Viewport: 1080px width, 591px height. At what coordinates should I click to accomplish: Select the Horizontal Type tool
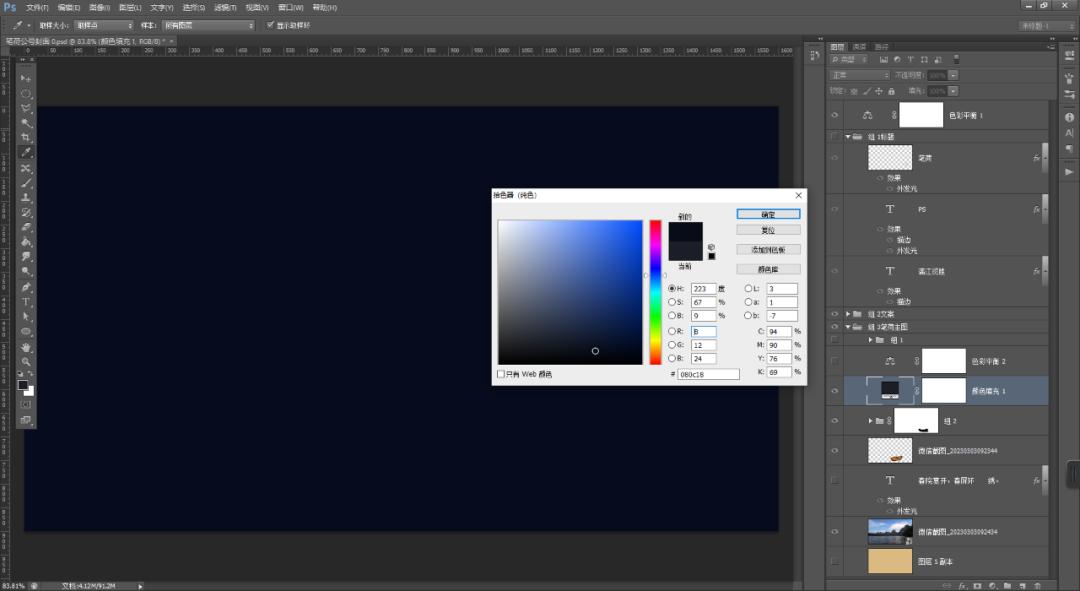click(26, 301)
